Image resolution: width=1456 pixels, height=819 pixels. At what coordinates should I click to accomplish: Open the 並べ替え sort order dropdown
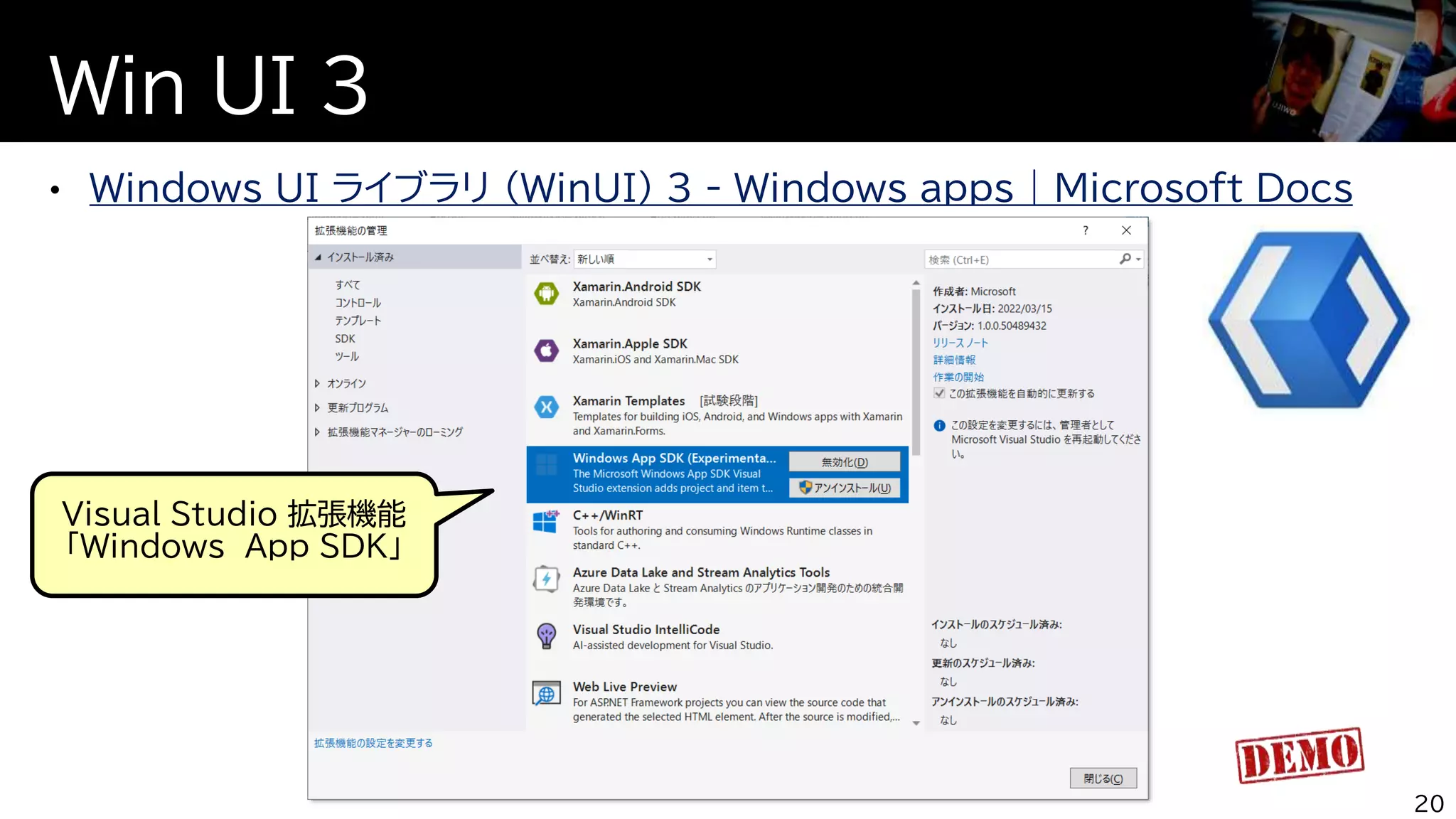tap(644, 259)
